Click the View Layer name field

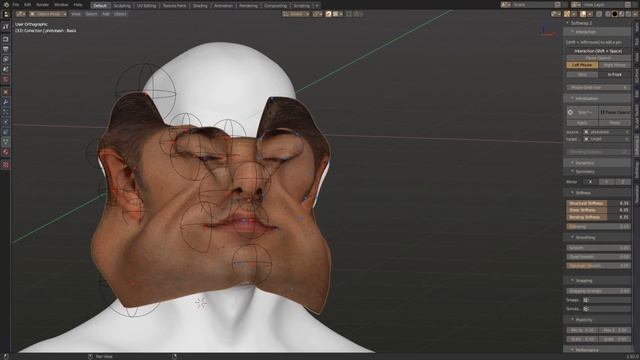click(604, 4)
